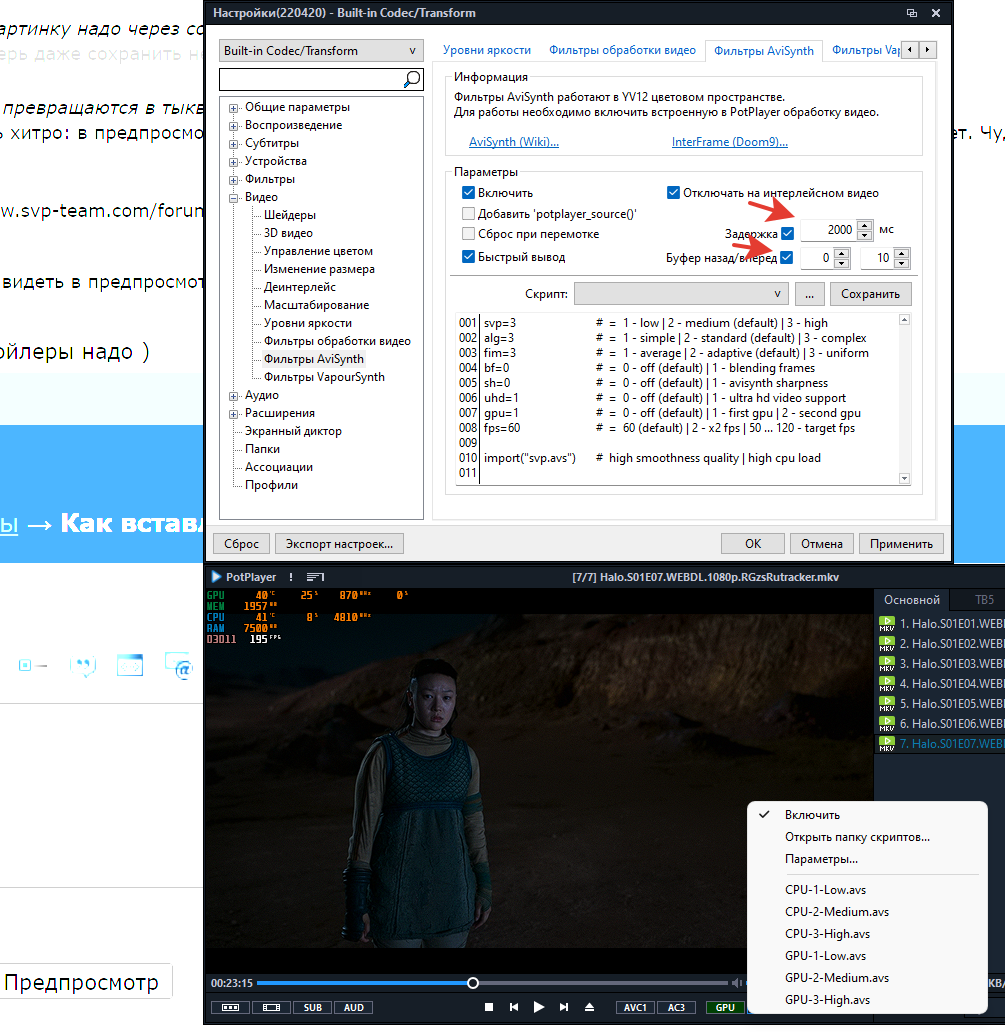1005x1032 pixels.
Task: Expand the 'Аудио' tree node
Action: 234,395
